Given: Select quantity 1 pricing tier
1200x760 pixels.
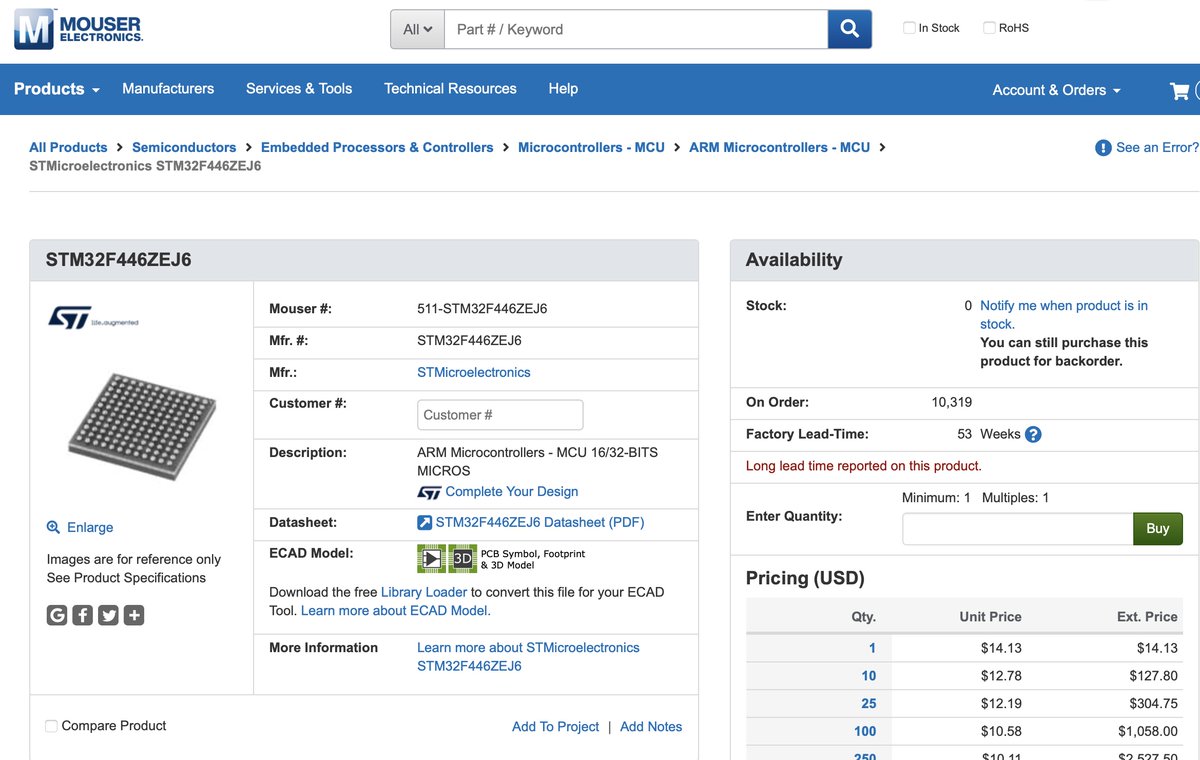Looking at the screenshot, I should (x=872, y=648).
